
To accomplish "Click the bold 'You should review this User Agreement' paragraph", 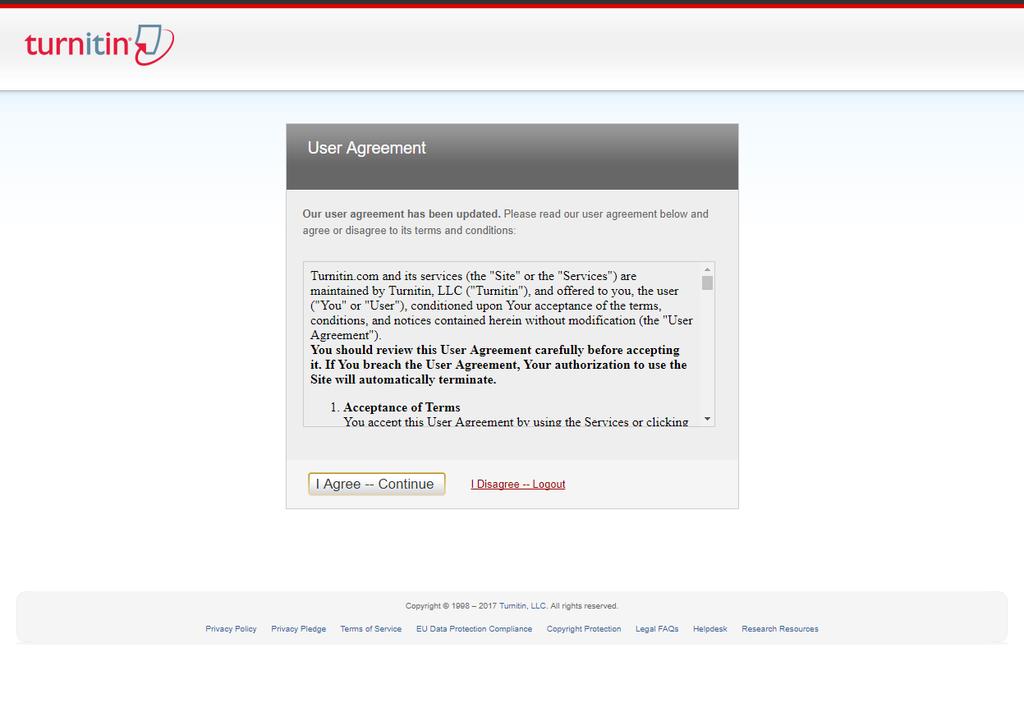I will click(x=498, y=365).
